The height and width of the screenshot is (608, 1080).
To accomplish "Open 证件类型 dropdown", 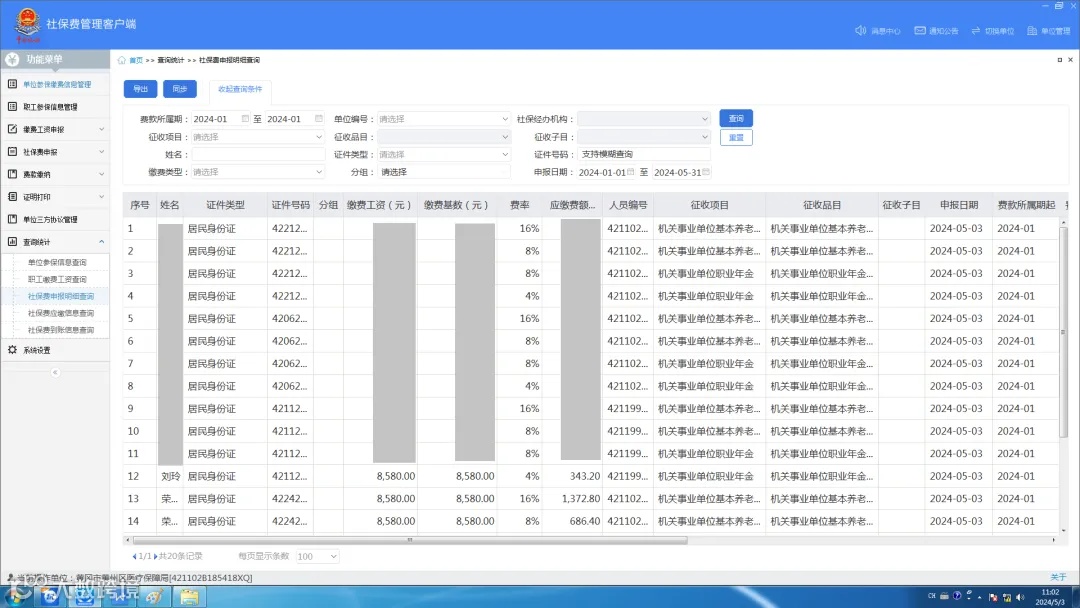I will 444,155.
